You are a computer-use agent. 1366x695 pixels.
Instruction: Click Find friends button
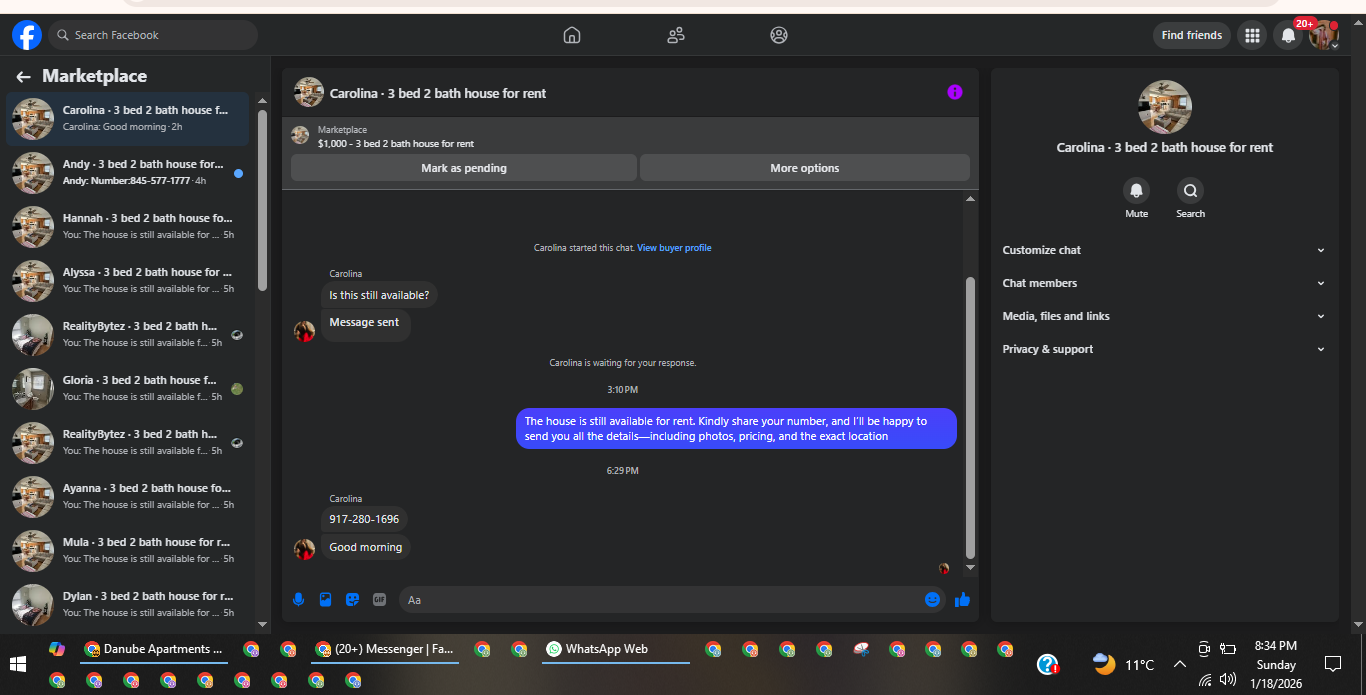(1192, 36)
